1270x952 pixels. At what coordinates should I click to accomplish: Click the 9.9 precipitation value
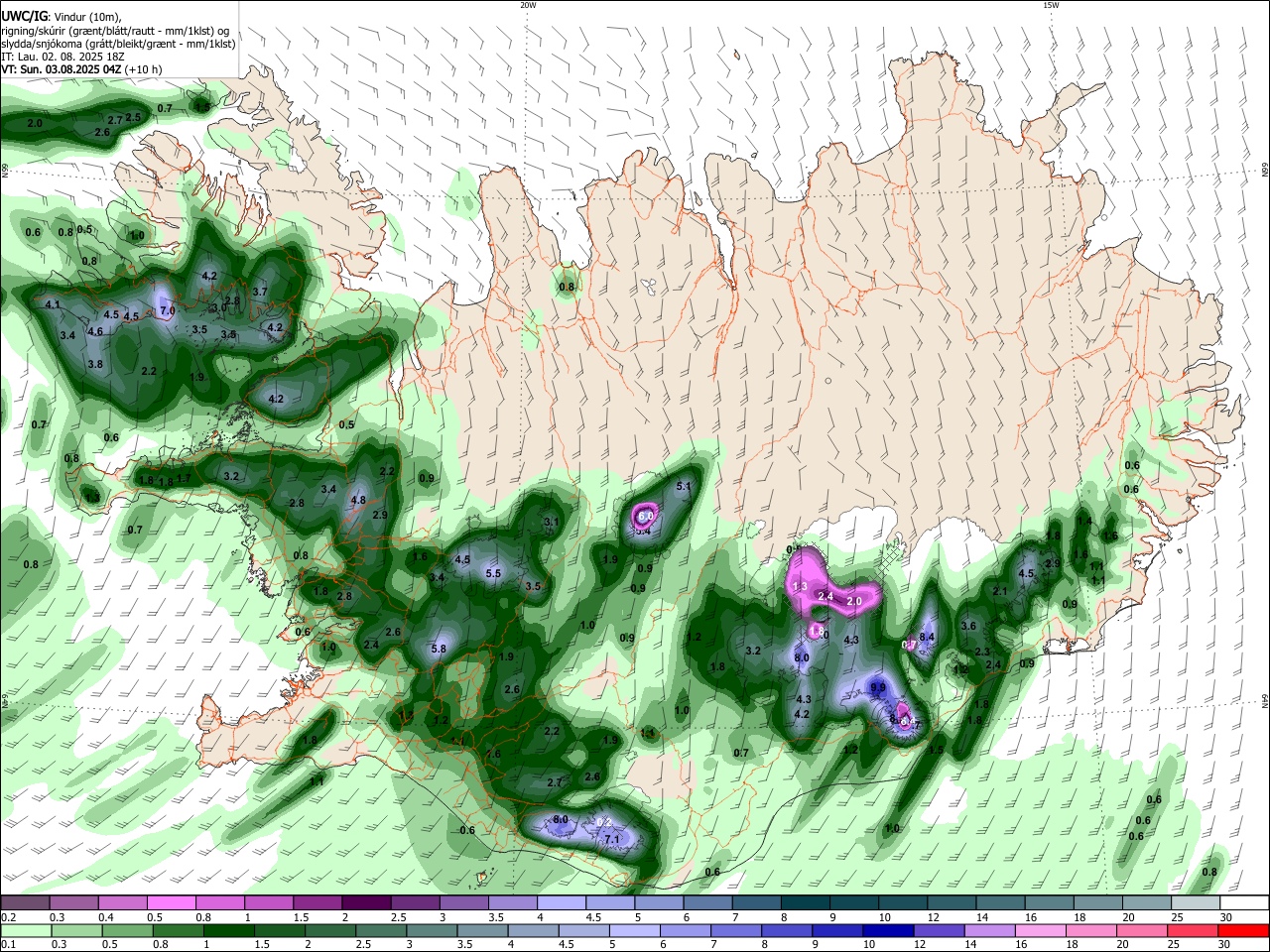coord(877,687)
